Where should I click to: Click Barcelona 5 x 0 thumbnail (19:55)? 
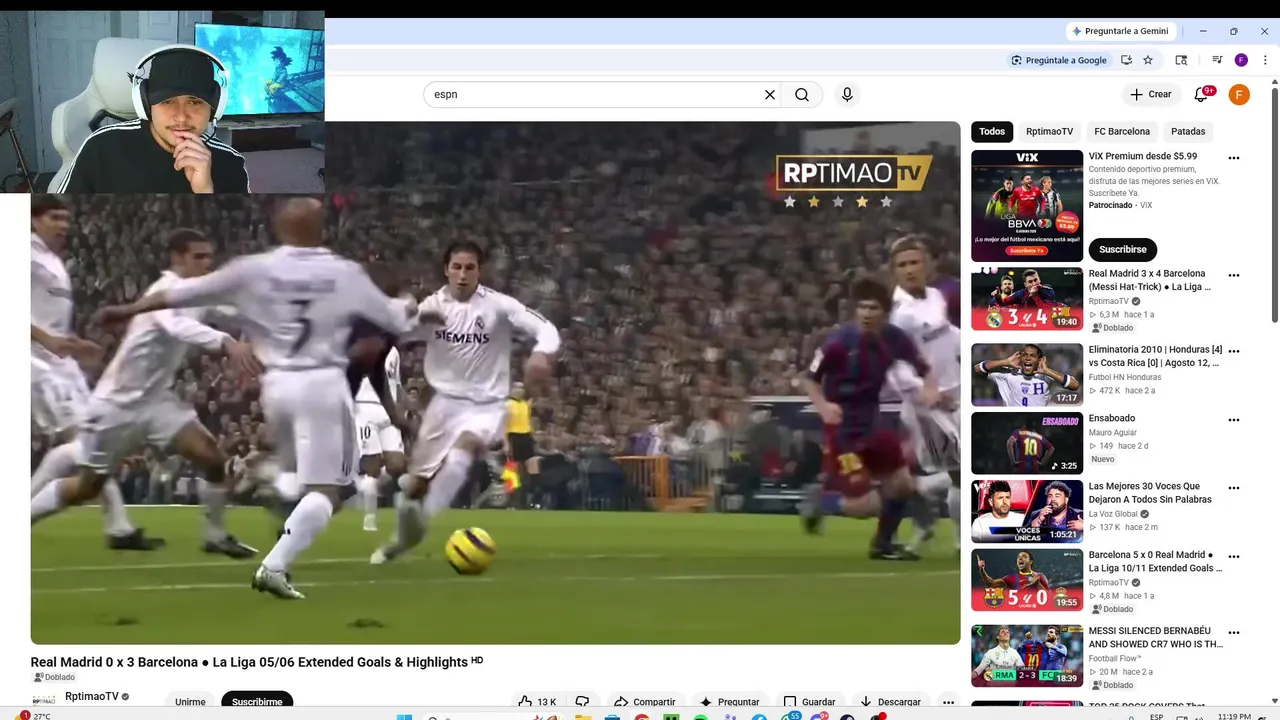pos(1027,580)
